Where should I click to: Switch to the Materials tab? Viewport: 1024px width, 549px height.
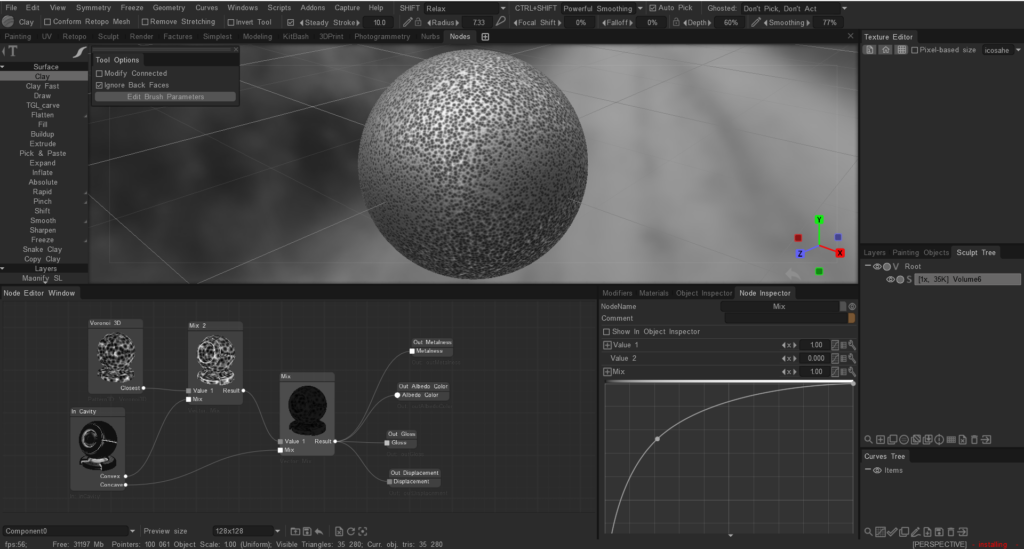(653, 293)
